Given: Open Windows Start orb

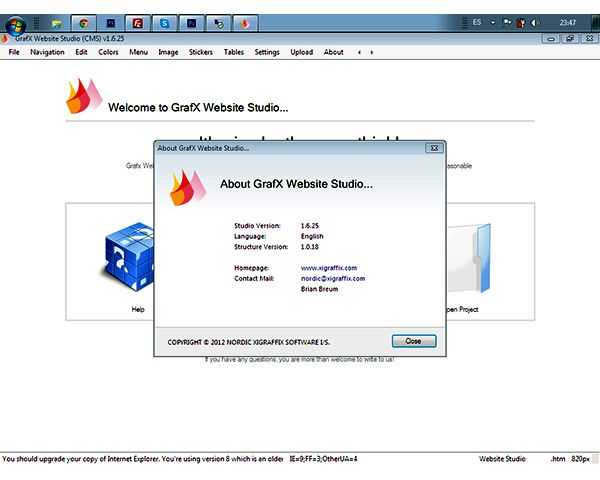Looking at the screenshot, I should [x=16, y=25].
